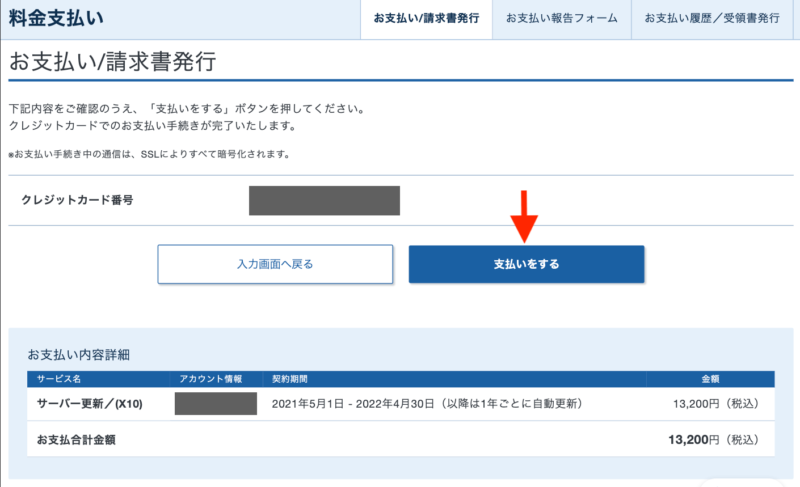Click the masked credit card number field
Screen dimensions: 800x487
(x=324, y=200)
